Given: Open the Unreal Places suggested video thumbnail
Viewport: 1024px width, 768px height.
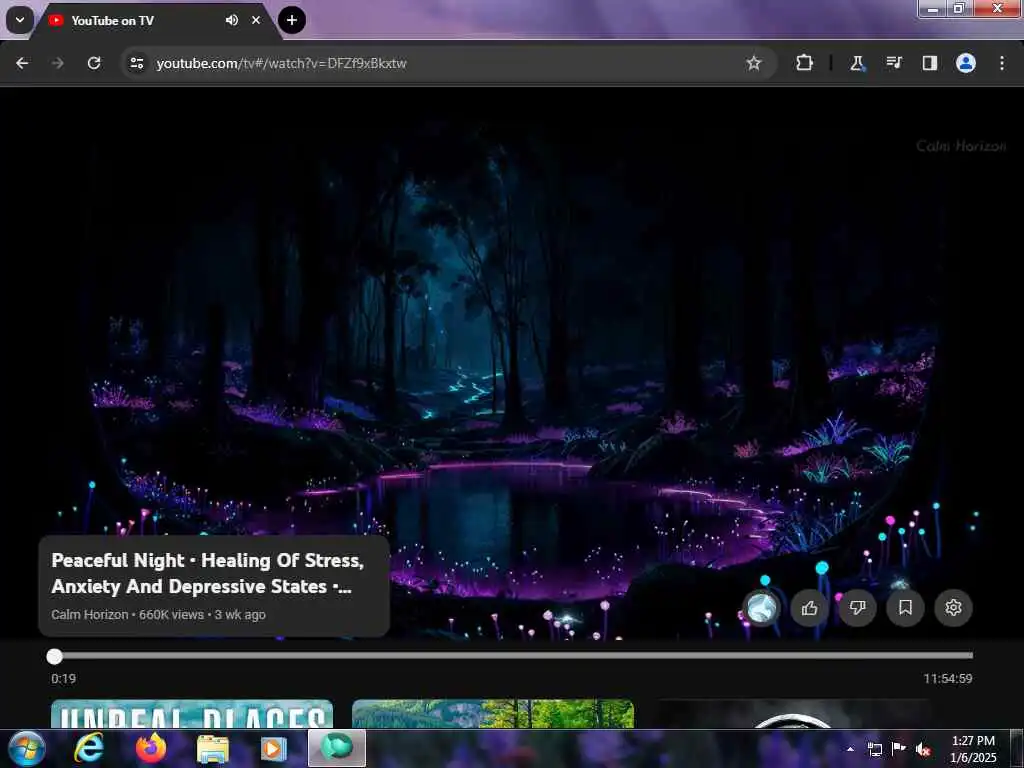Looking at the screenshot, I should click(x=192, y=714).
